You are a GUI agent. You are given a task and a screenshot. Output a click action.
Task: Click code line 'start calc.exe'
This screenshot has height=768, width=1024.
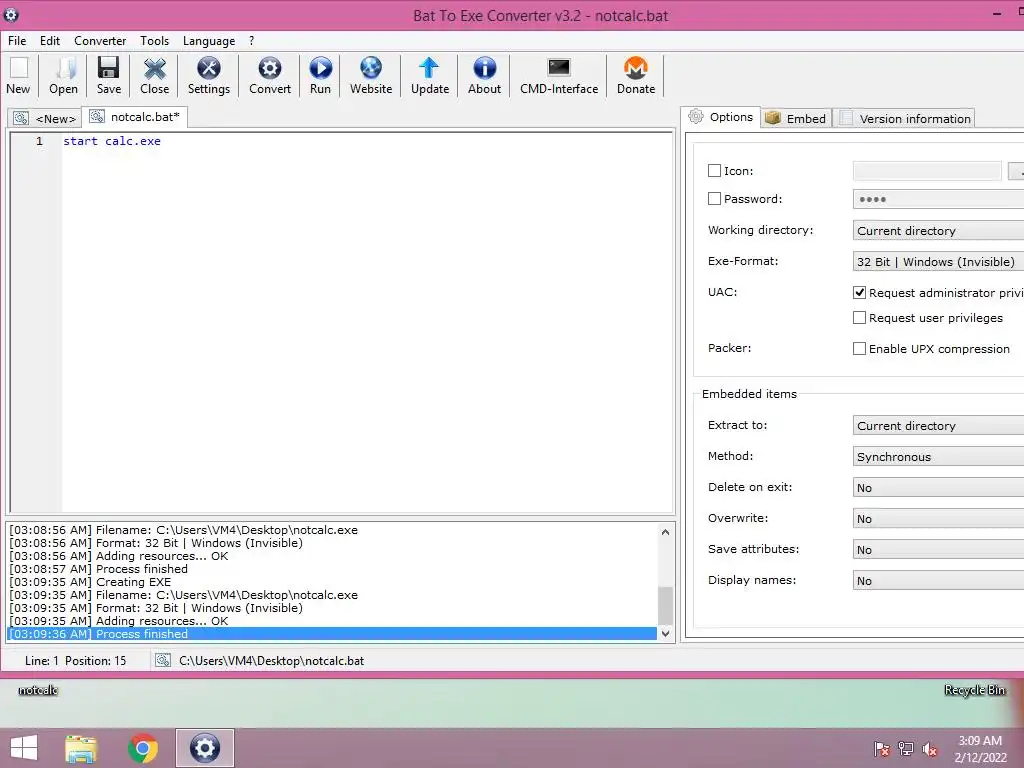(112, 141)
